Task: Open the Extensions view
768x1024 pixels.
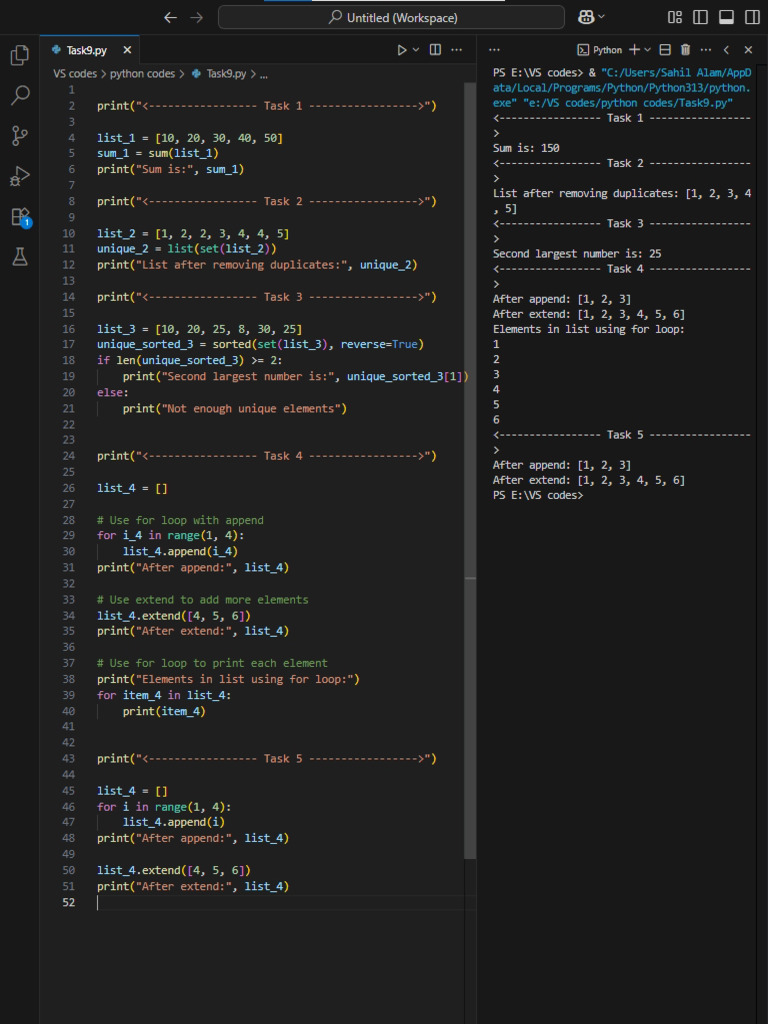Action: pyautogui.click(x=19, y=217)
